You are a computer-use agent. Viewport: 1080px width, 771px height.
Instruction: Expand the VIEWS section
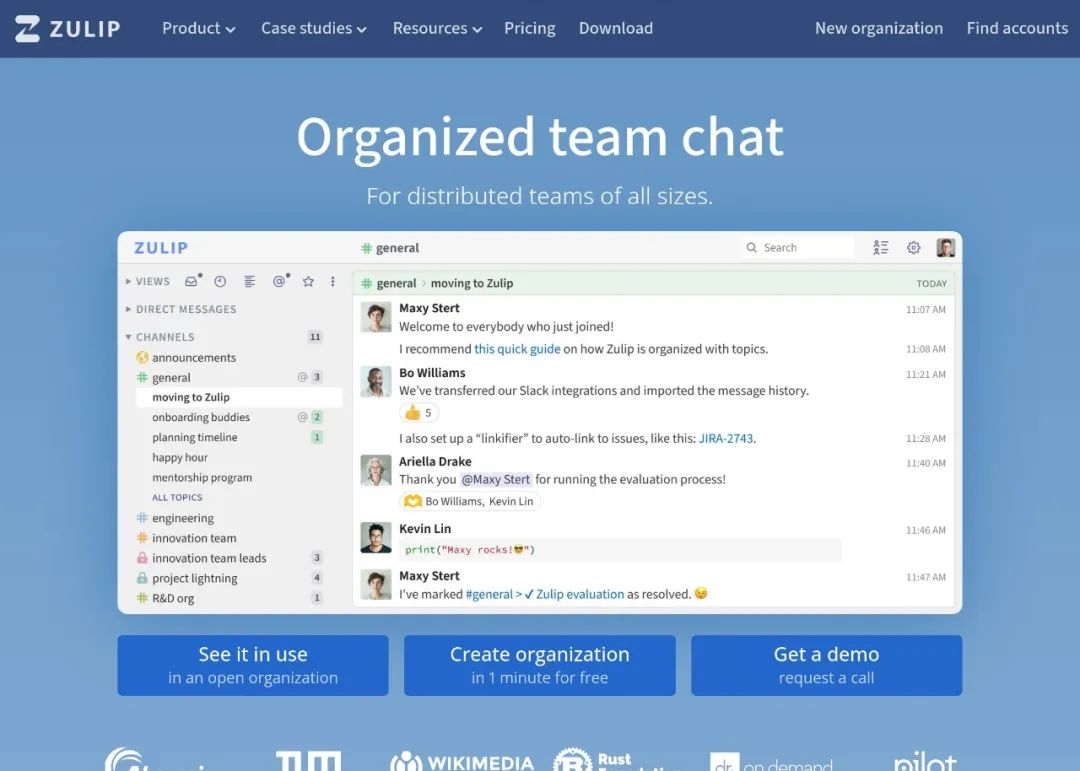pos(147,281)
